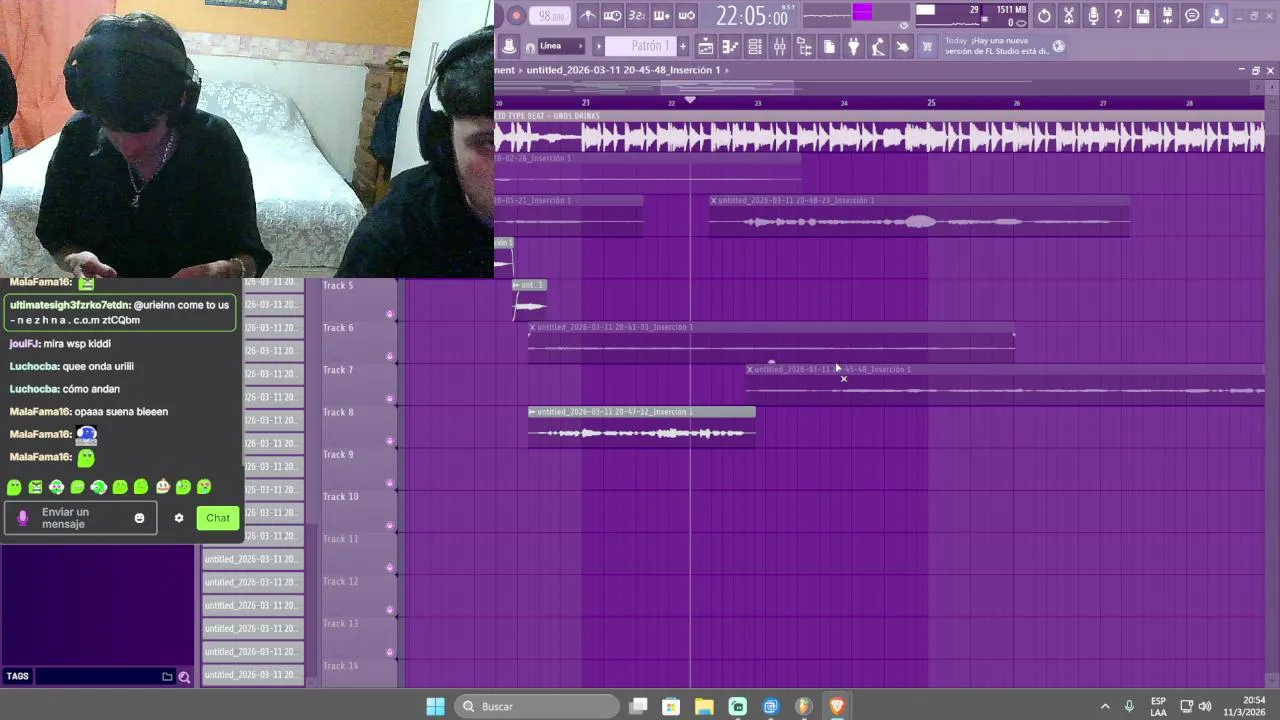Image resolution: width=1280 pixels, height=720 pixels.
Task: Click untitled_2026-03-11 20-45-48_Inserción 1 breadcrumb
Action: (x=623, y=70)
